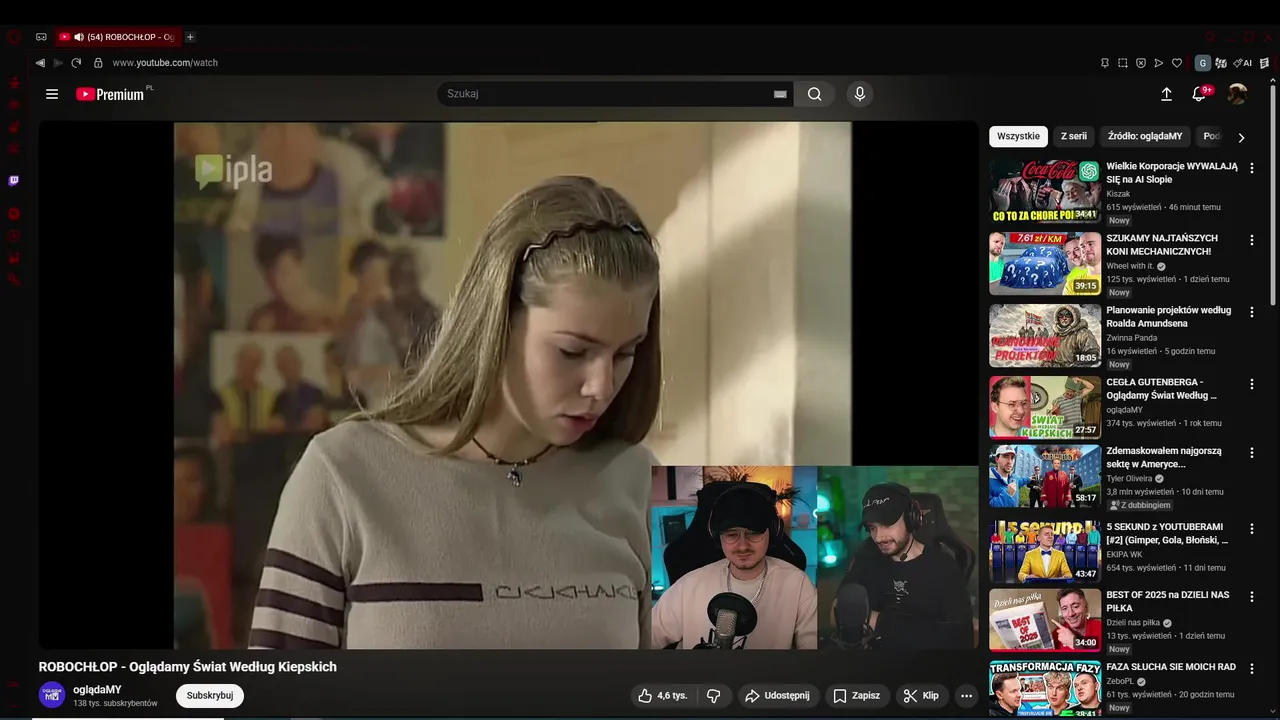Open Kiszak channel name in sidebar

(1118, 194)
